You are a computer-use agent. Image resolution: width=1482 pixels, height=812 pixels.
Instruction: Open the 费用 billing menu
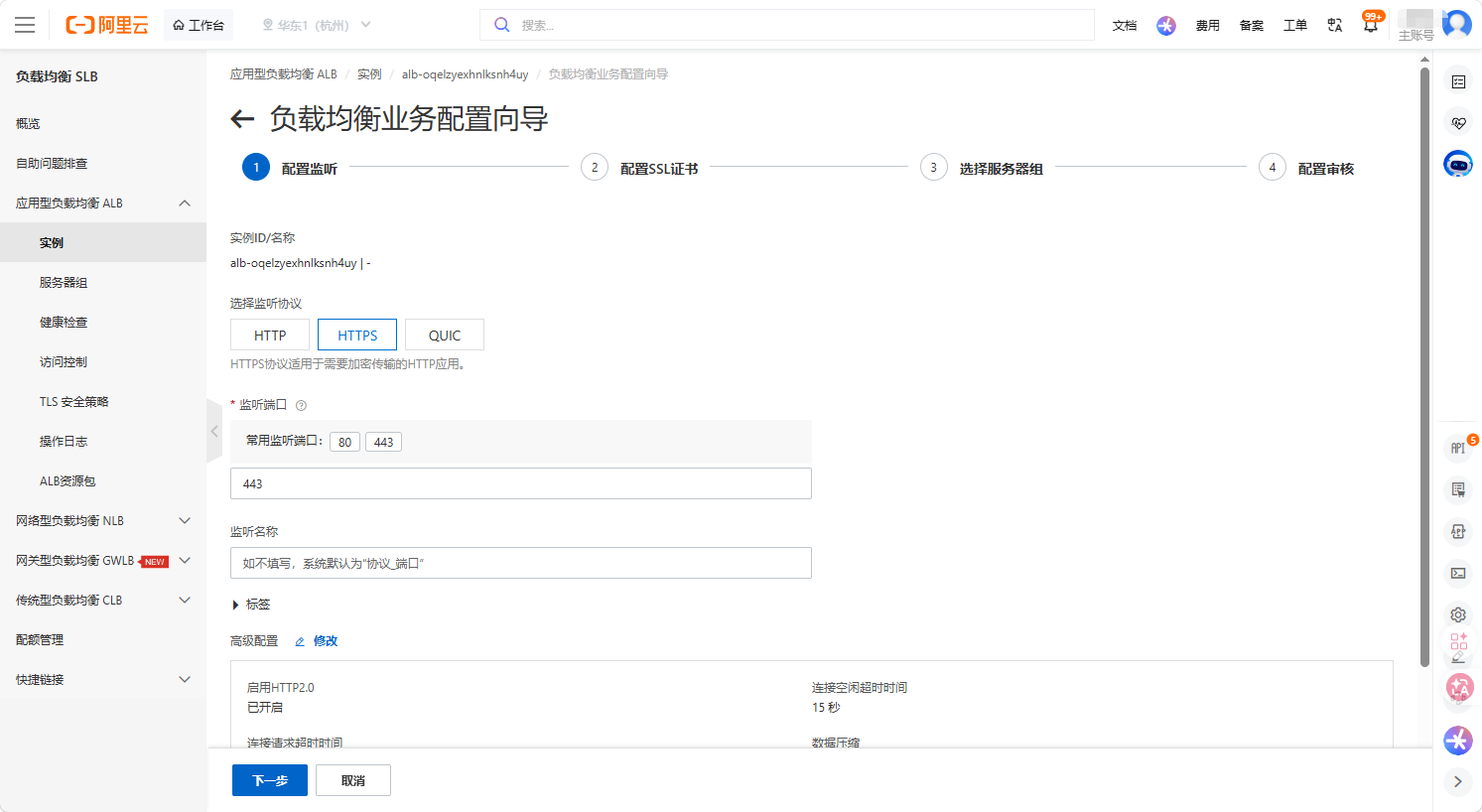[1208, 25]
